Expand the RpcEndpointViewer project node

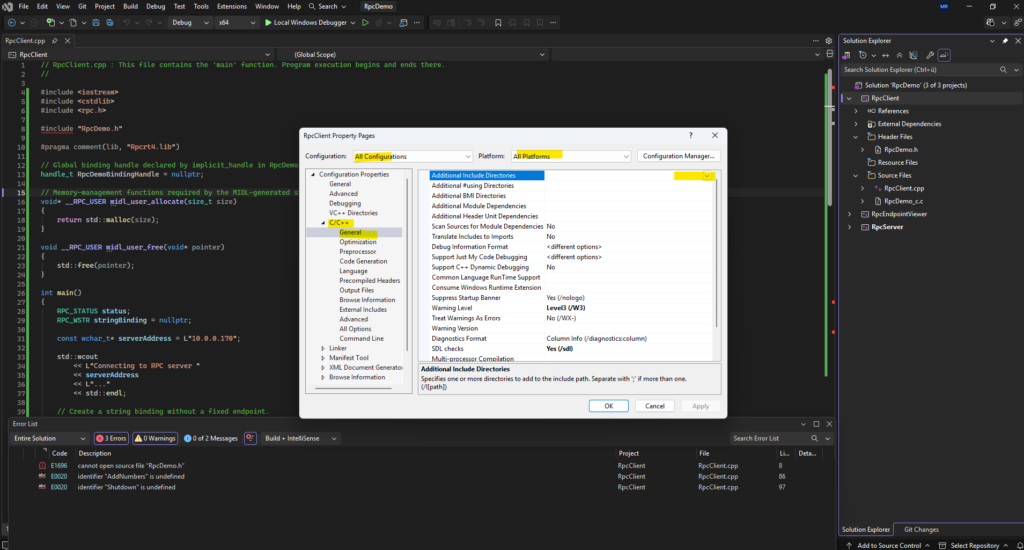[x=850, y=214]
